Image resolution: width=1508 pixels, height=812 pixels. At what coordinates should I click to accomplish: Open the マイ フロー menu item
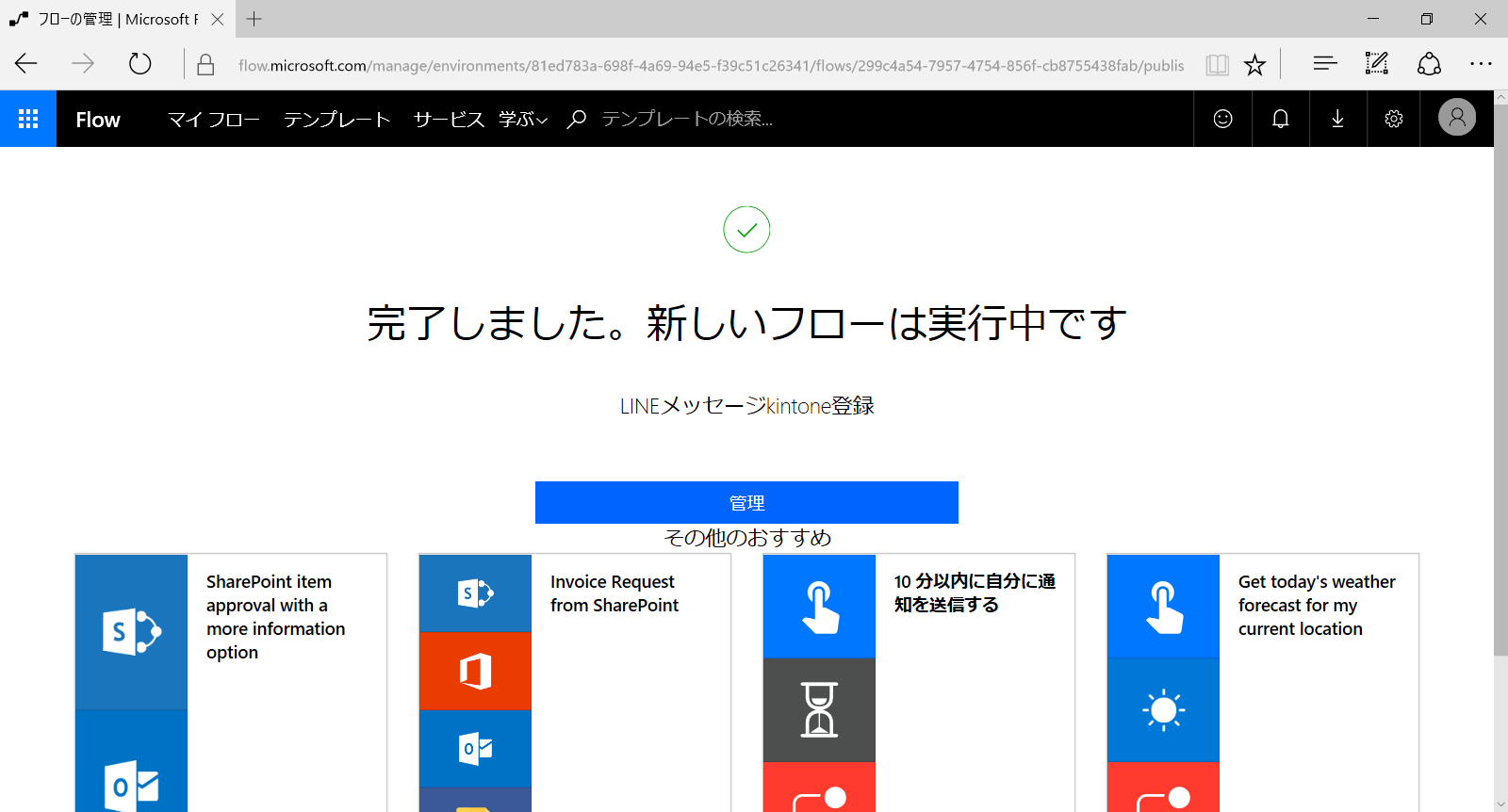[213, 120]
